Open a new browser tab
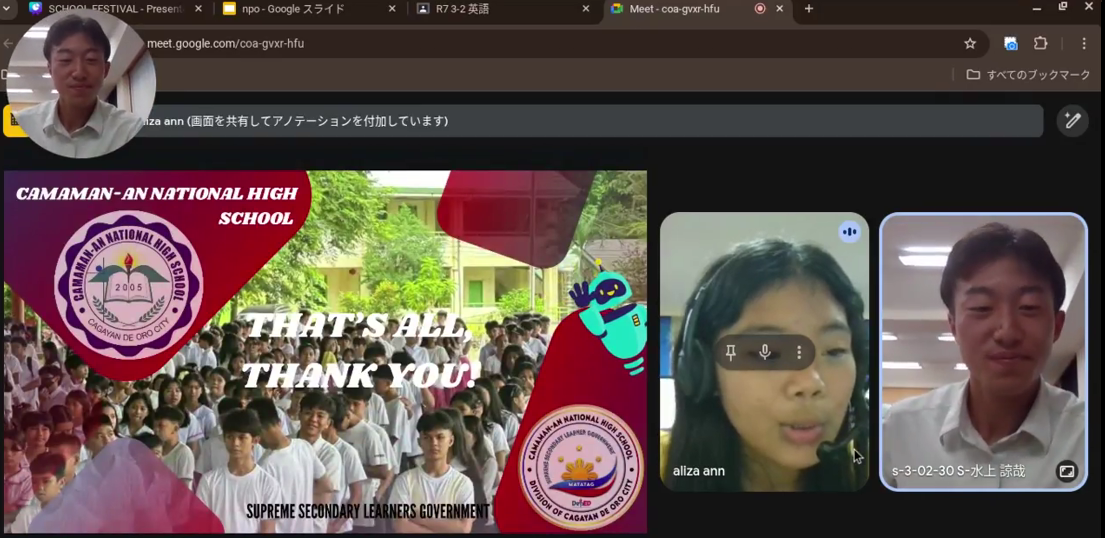1105x538 pixels. (809, 9)
